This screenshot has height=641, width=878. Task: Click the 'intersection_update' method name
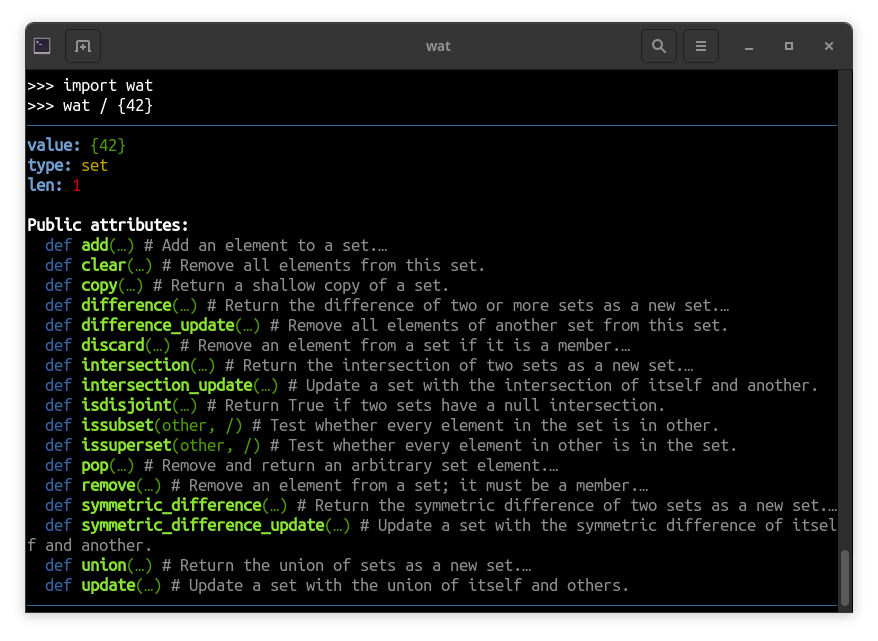click(x=167, y=386)
